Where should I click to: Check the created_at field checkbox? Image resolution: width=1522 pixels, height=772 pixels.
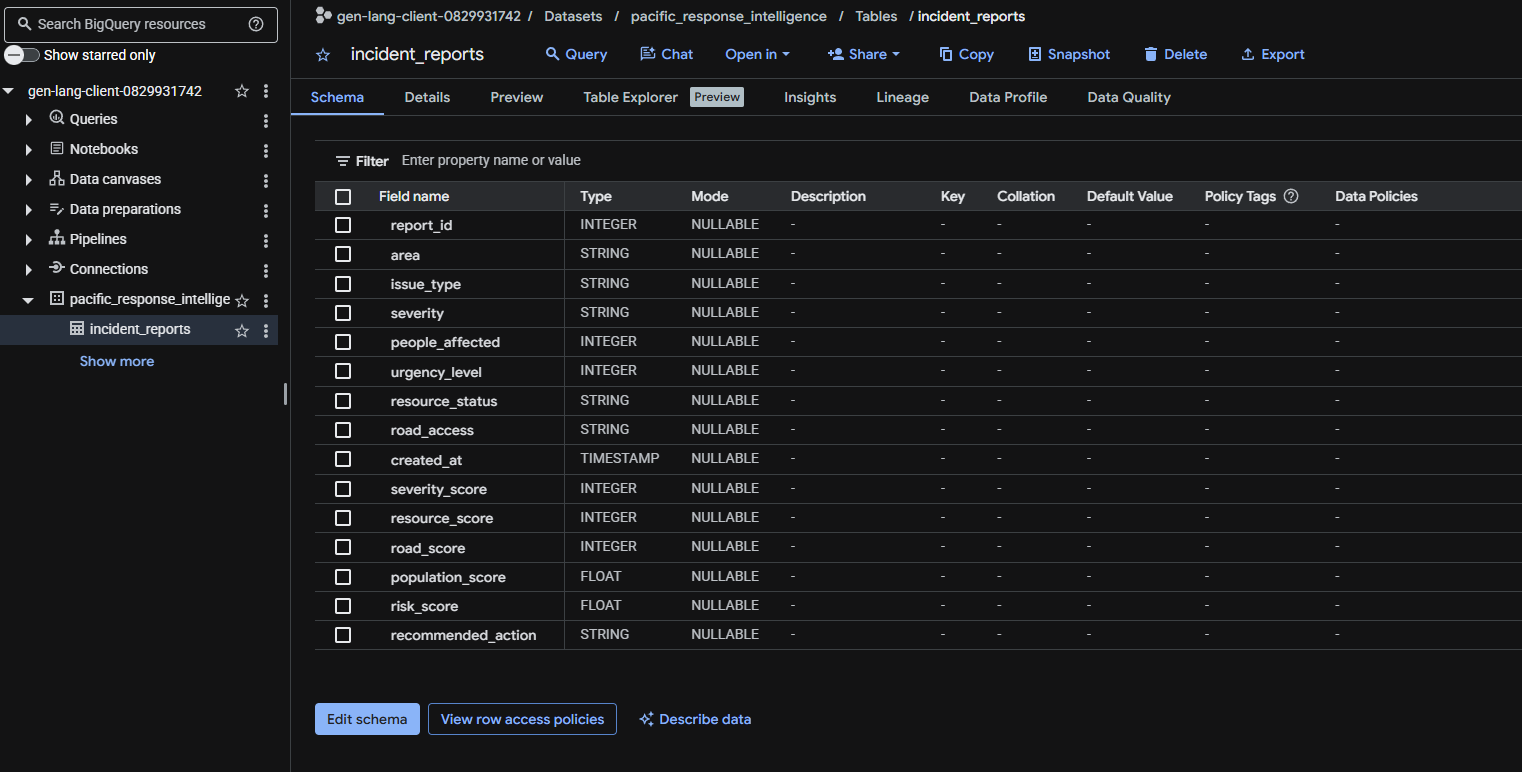[343, 459]
